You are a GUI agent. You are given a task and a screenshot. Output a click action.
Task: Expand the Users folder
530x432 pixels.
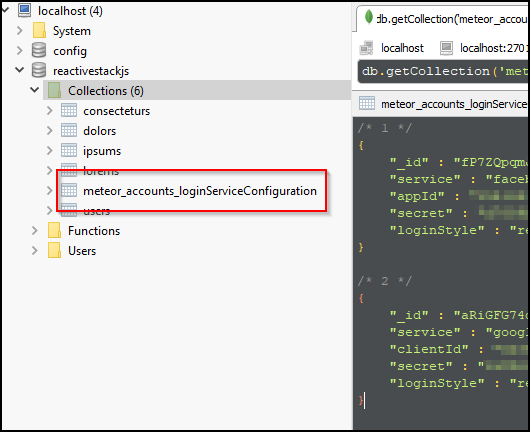34,250
